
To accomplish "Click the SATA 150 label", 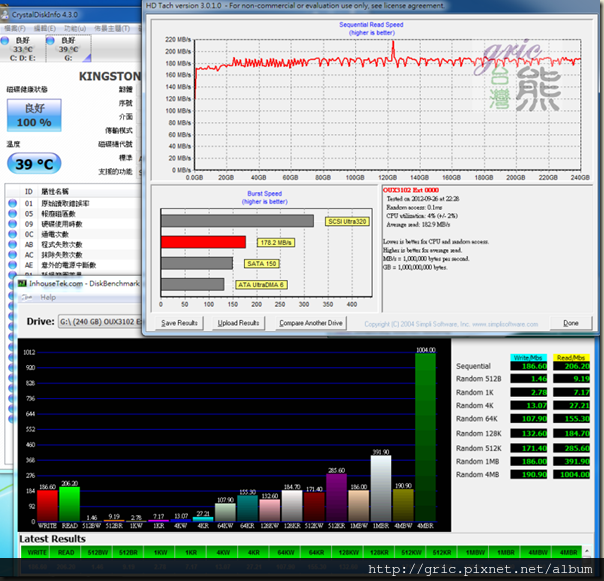I will pos(262,264).
